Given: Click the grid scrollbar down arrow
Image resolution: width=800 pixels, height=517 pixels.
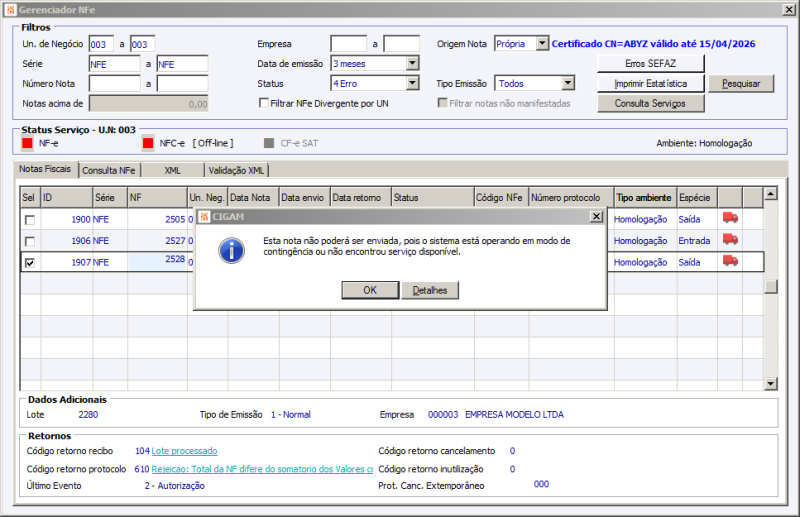Looking at the screenshot, I should coord(770,384).
